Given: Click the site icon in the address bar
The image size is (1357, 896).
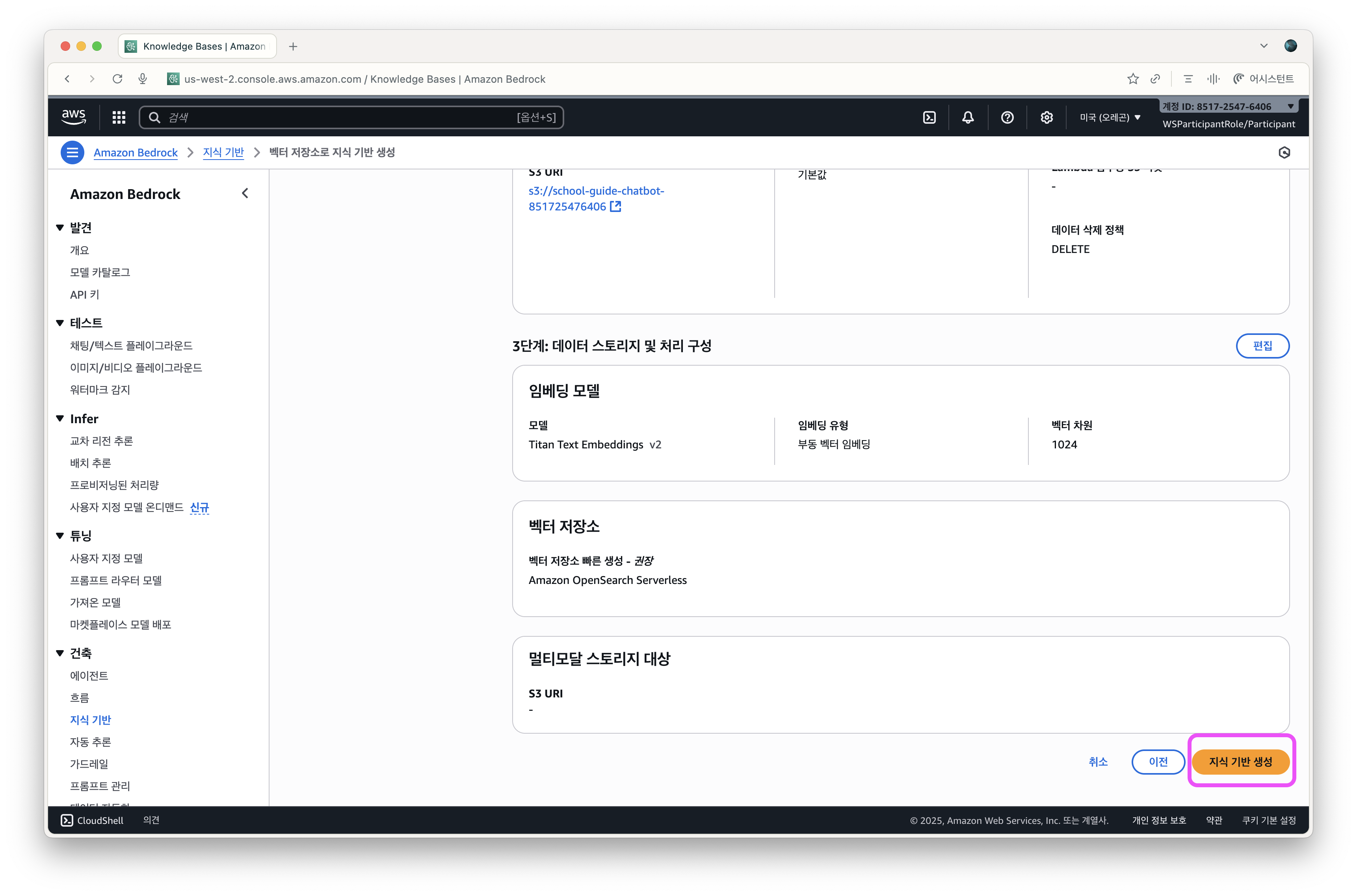Looking at the screenshot, I should (173, 79).
